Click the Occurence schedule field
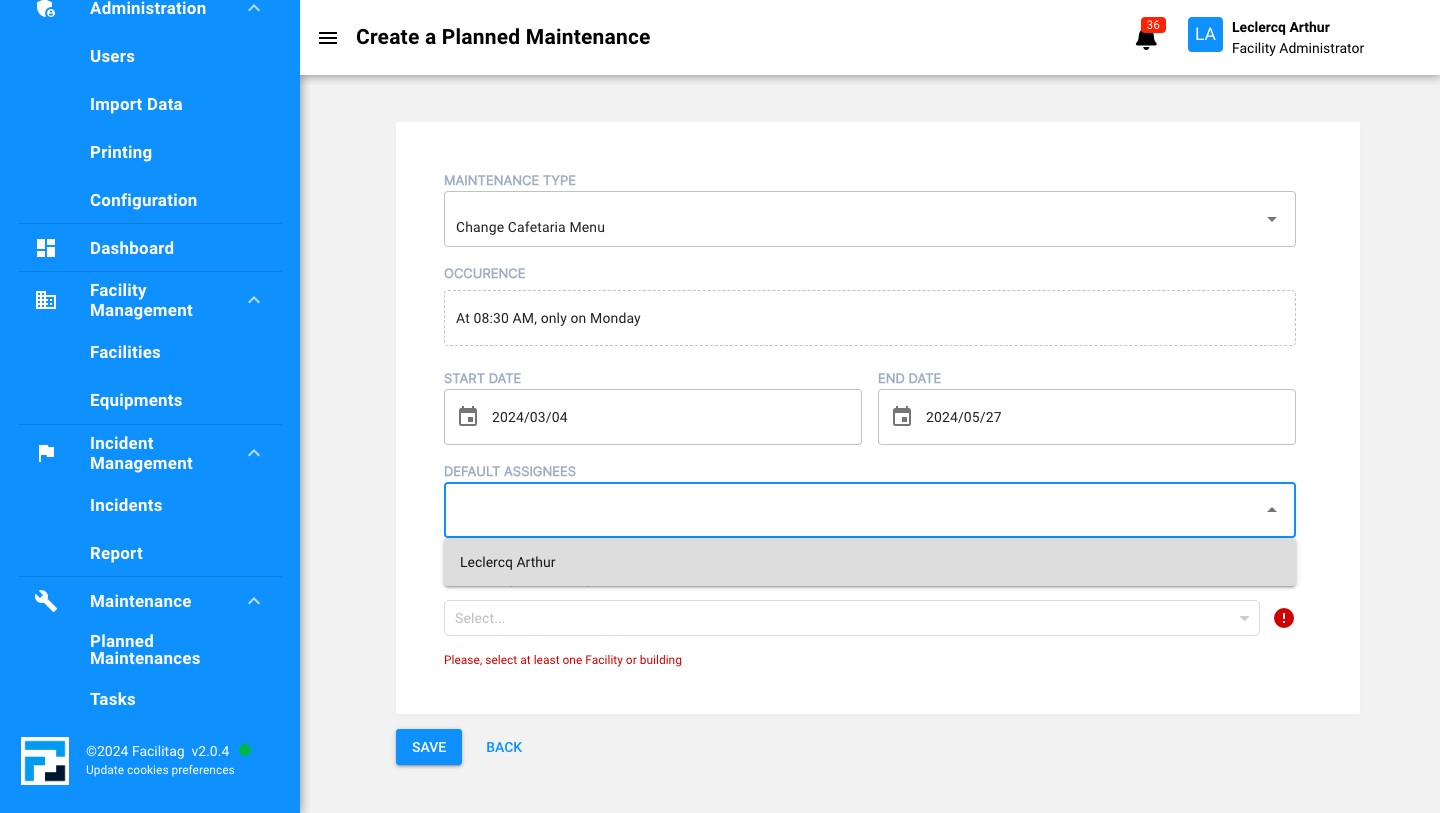 click(869, 318)
